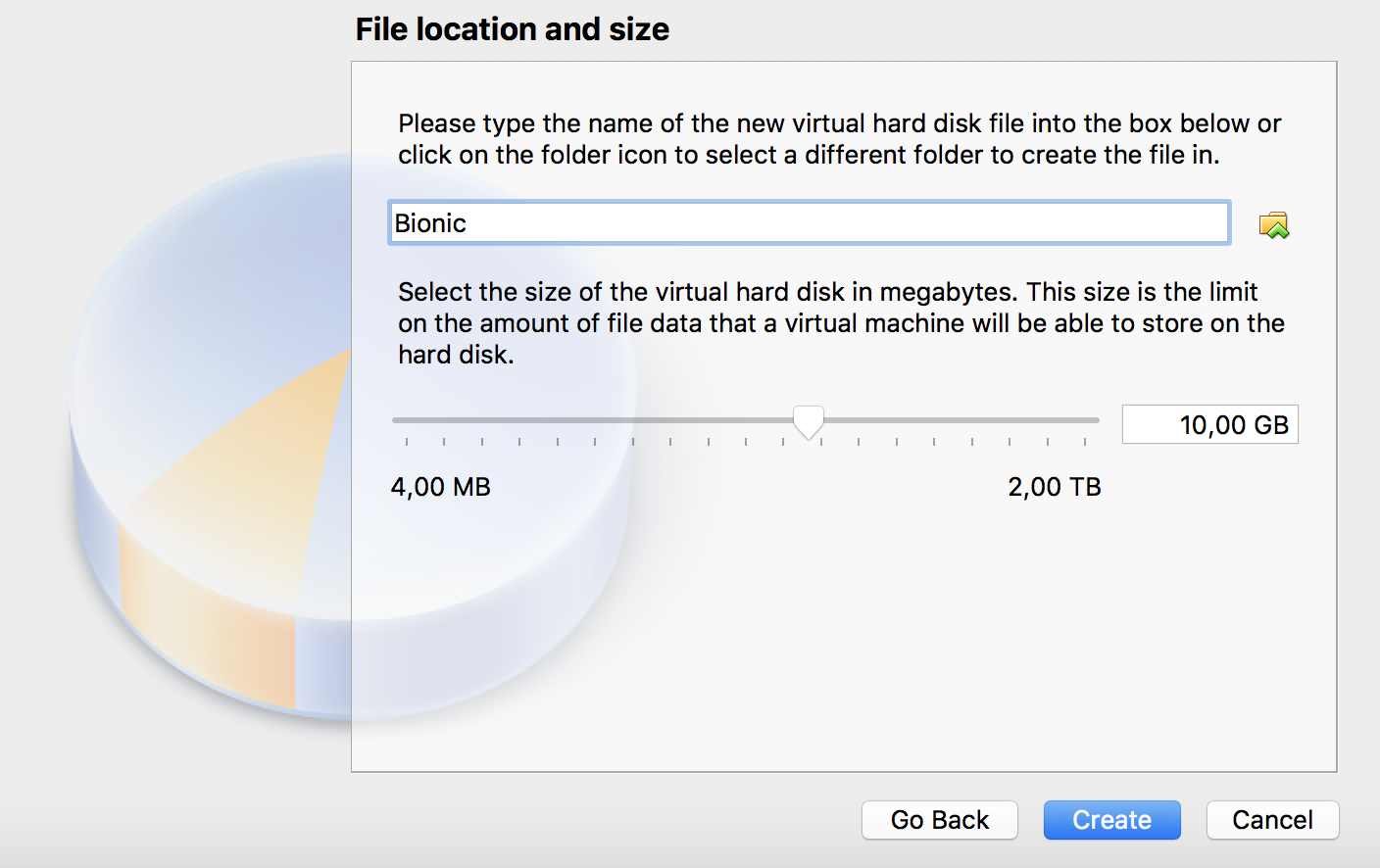Click the File location and size heading

pyautogui.click(x=512, y=29)
